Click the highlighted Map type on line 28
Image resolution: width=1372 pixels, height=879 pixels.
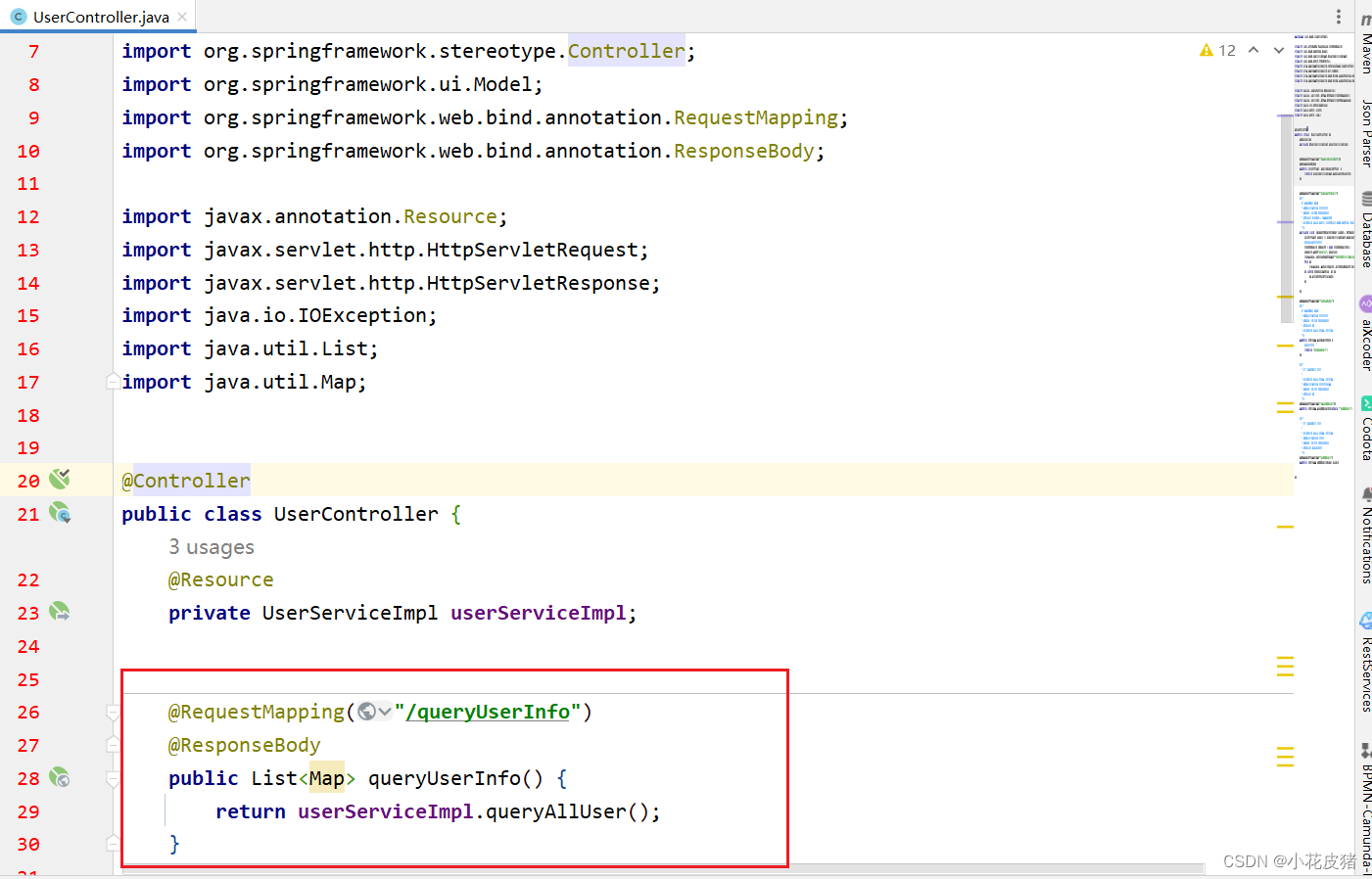pos(327,778)
